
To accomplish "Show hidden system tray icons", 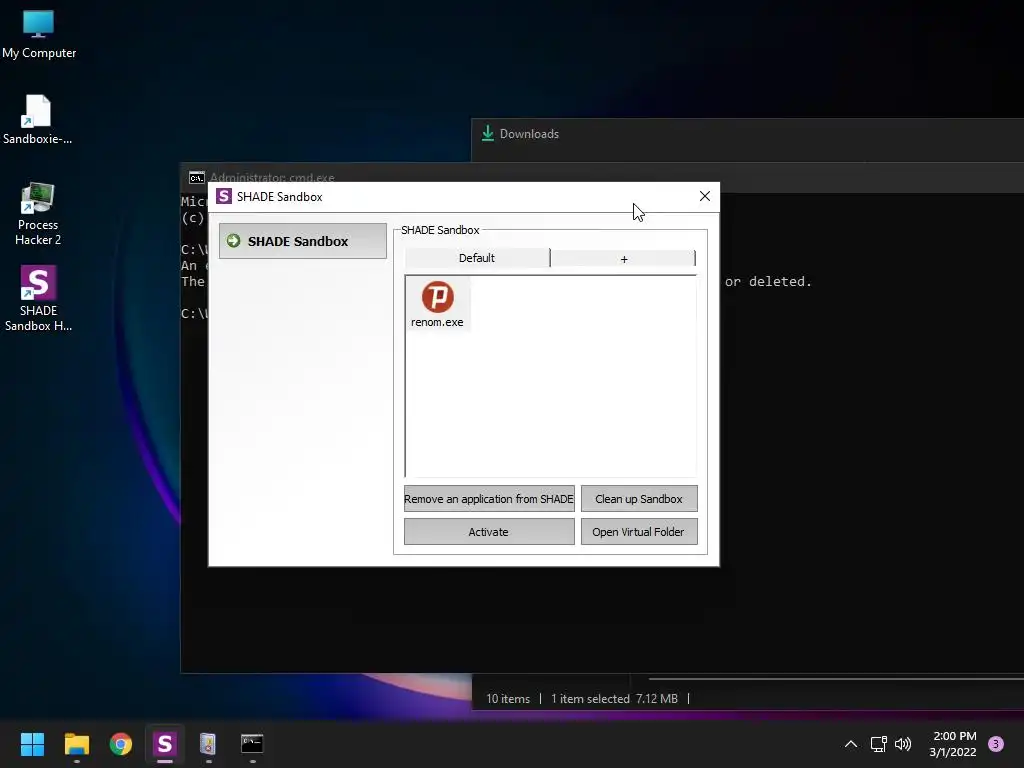I will point(851,744).
